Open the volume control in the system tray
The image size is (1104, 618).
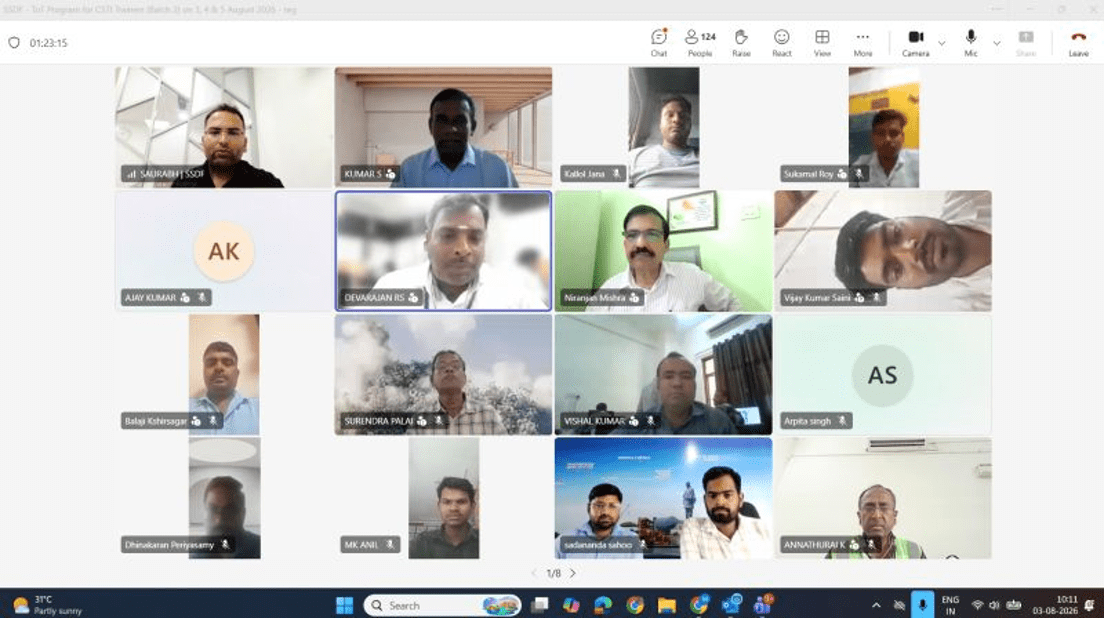point(994,605)
